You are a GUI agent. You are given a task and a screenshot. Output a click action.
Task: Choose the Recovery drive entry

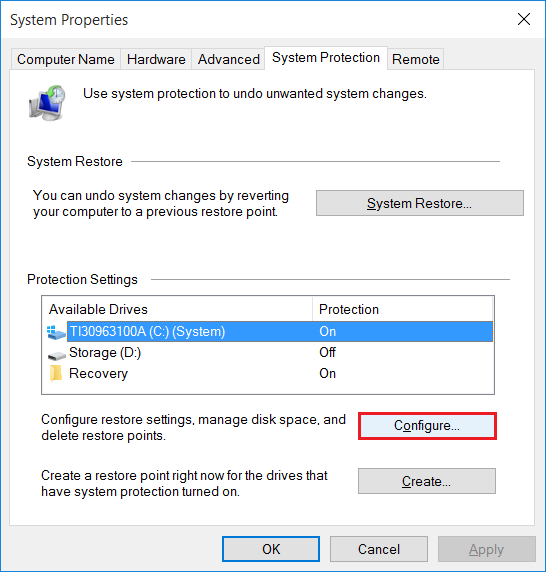pos(270,374)
